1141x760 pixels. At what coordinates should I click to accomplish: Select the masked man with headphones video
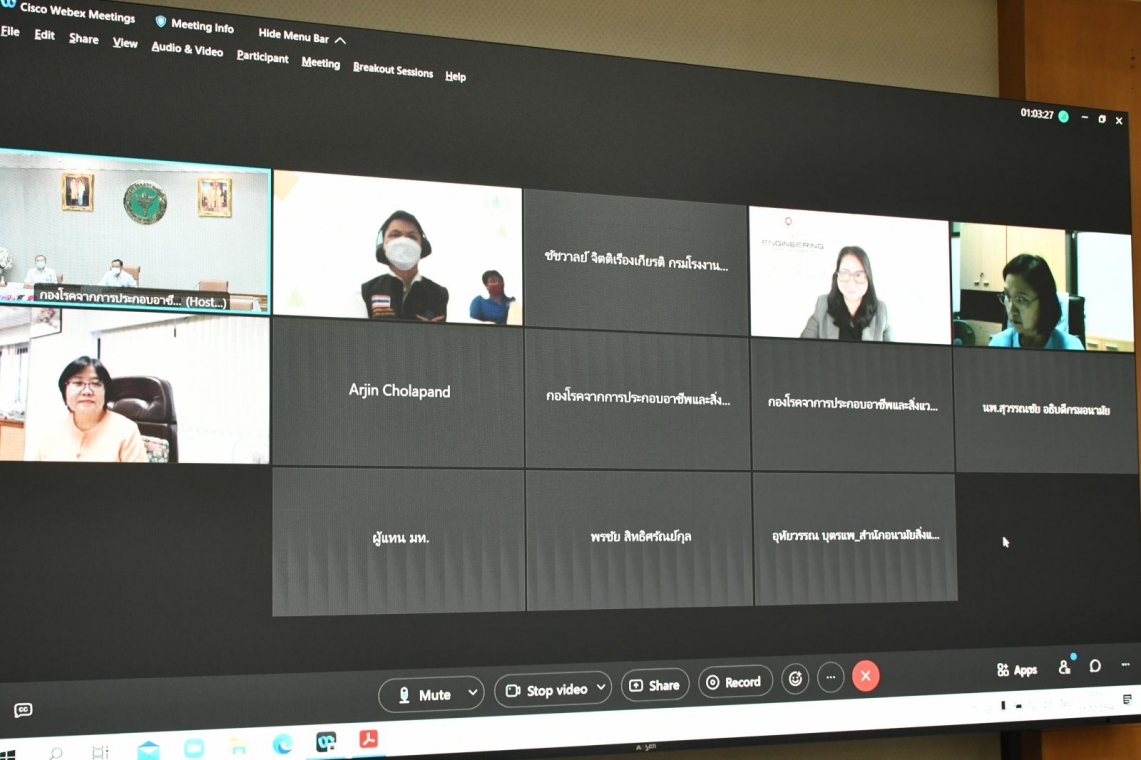pyautogui.click(x=397, y=248)
